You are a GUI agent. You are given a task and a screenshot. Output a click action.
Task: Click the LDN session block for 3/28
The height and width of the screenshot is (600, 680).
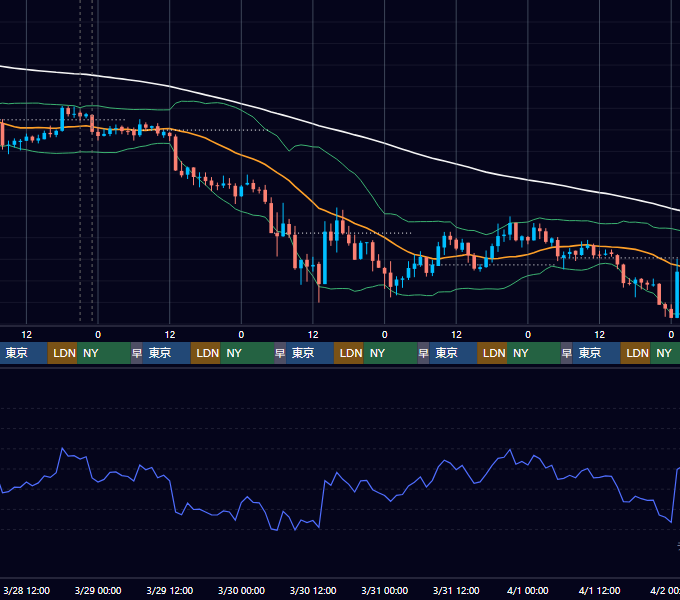(62, 353)
